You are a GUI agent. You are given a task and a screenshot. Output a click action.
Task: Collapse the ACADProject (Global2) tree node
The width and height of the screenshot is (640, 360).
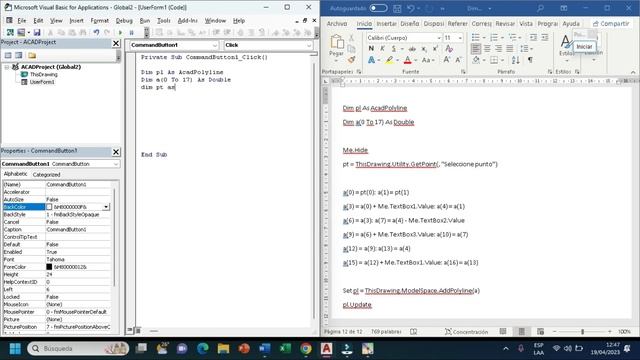7,67
